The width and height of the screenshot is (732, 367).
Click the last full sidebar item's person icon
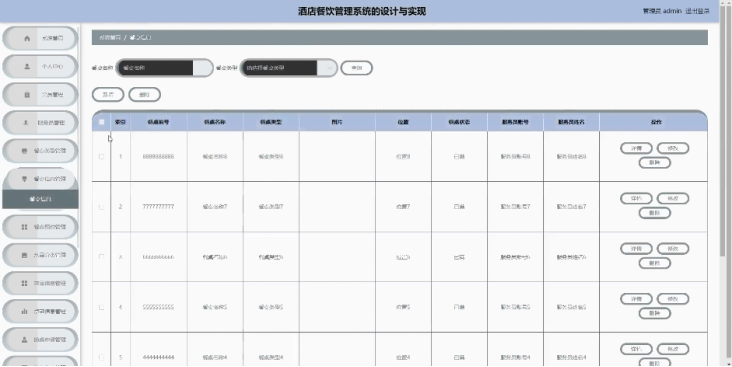pos(24,339)
